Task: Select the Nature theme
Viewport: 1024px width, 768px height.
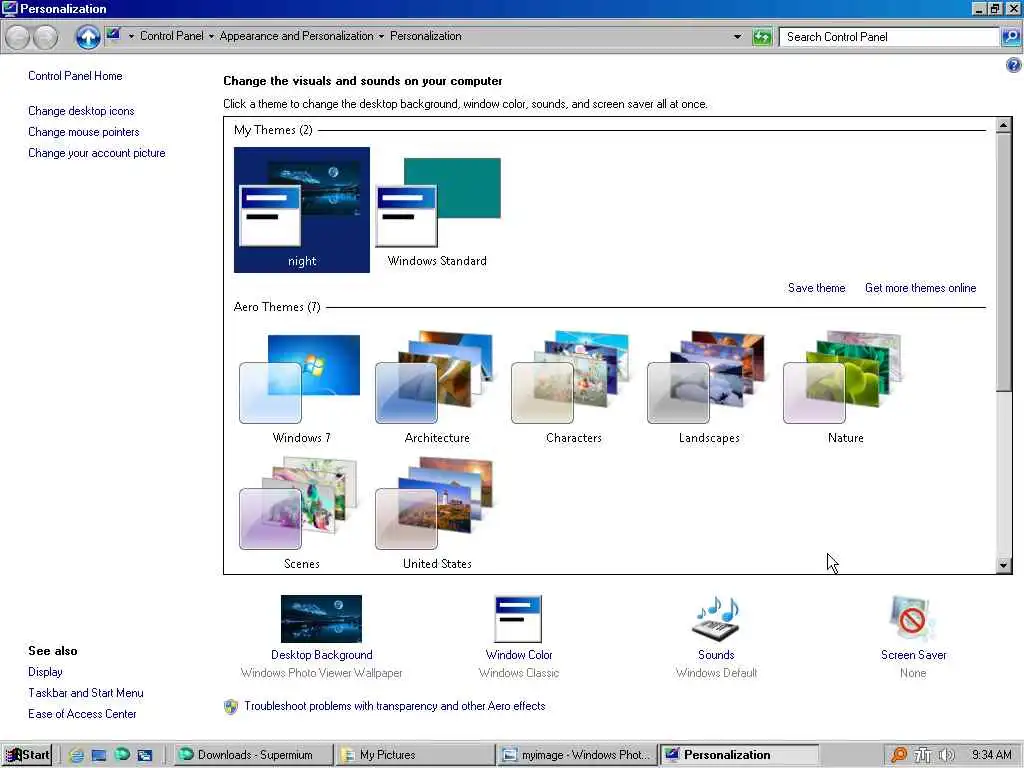Action: pyautogui.click(x=846, y=388)
